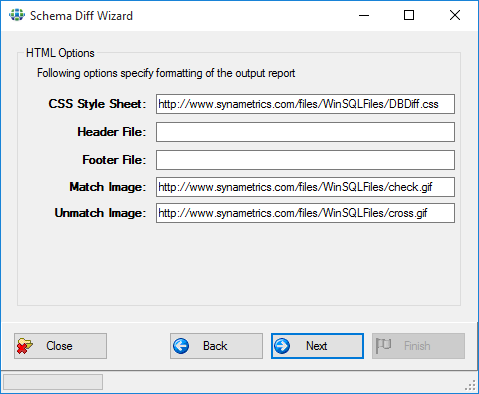Click the "Following options specify formatting" description text

pos(166,73)
